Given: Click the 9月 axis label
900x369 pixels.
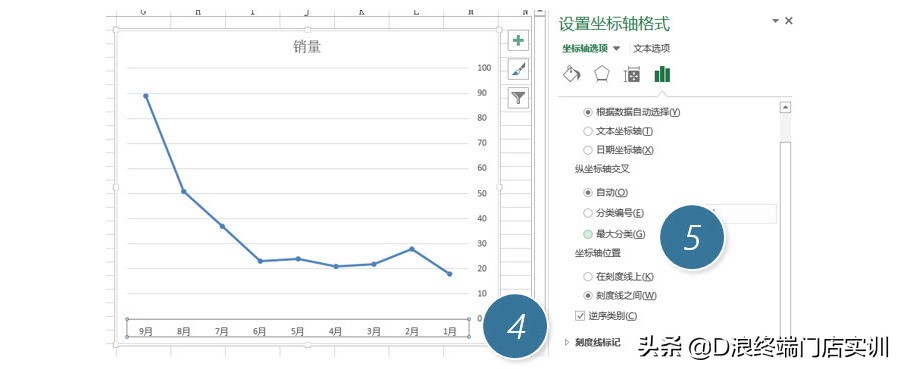Looking at the screenshot, I should pyautogui.click(x=146, y=331).
